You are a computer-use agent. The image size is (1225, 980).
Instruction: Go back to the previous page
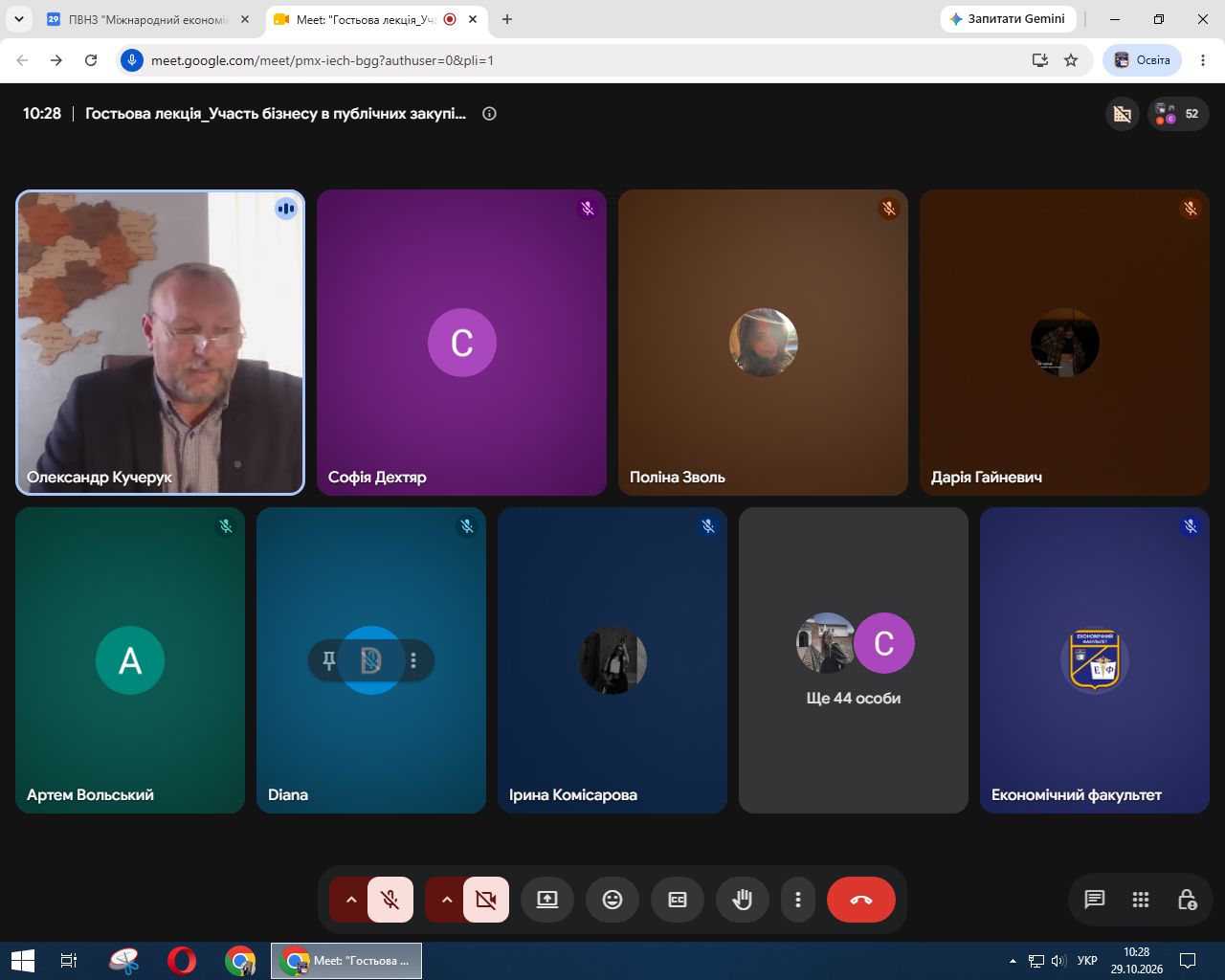[22, 60]
